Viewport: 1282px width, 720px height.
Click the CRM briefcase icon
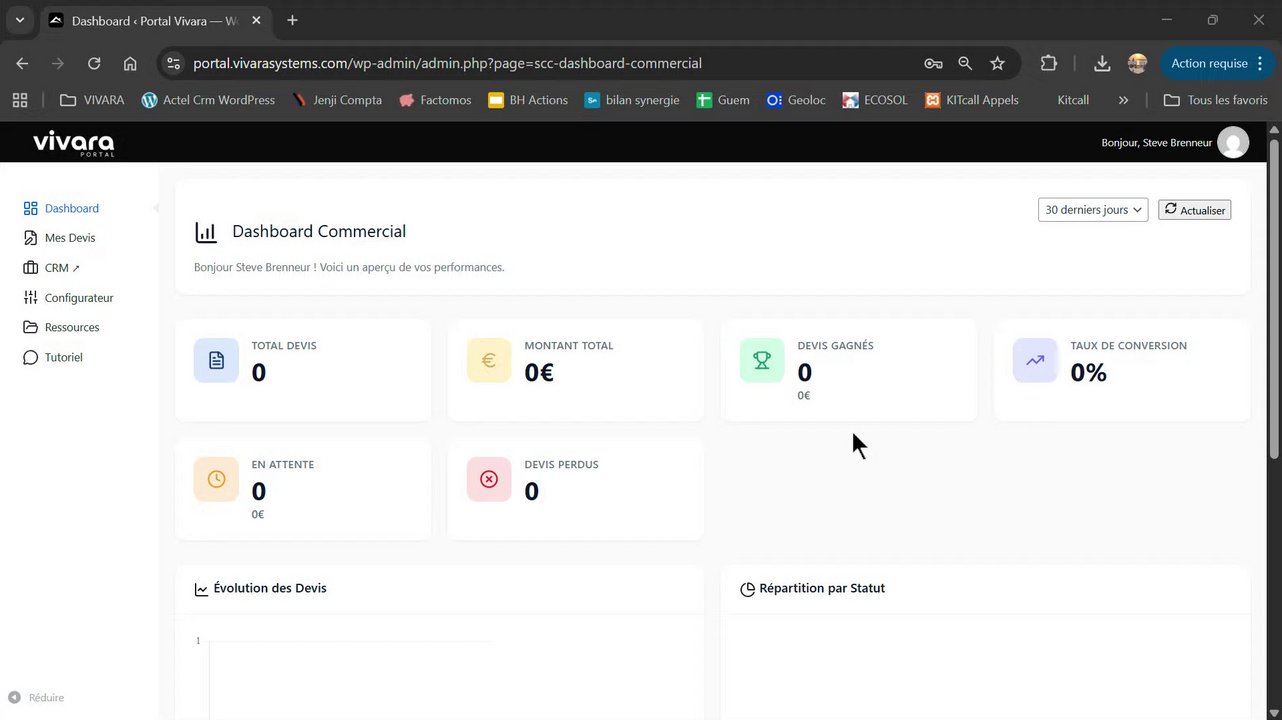(30, 268)
